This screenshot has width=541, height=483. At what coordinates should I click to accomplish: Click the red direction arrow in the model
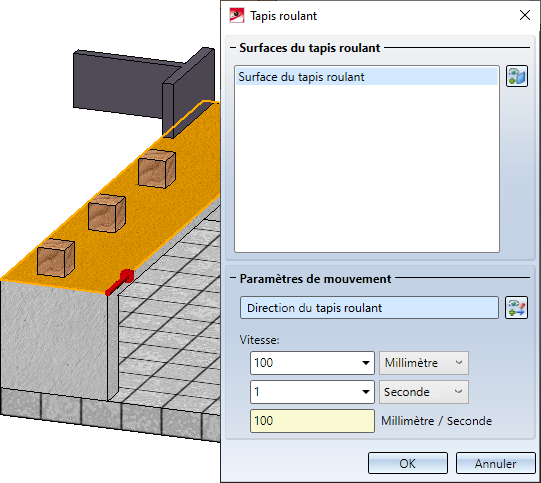119,283
